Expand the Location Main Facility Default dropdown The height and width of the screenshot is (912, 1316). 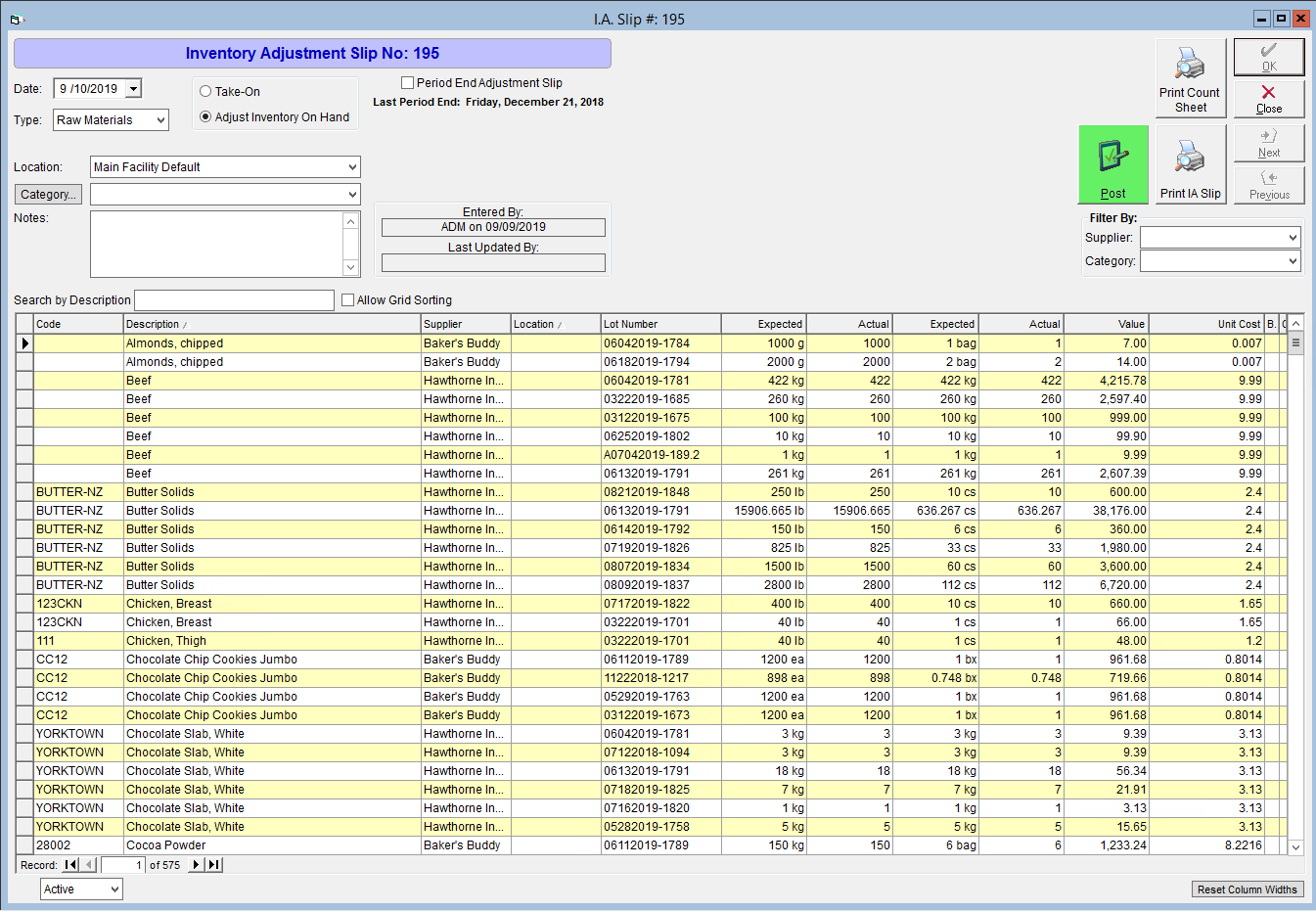pyautogui.click(x=225, y=167)
